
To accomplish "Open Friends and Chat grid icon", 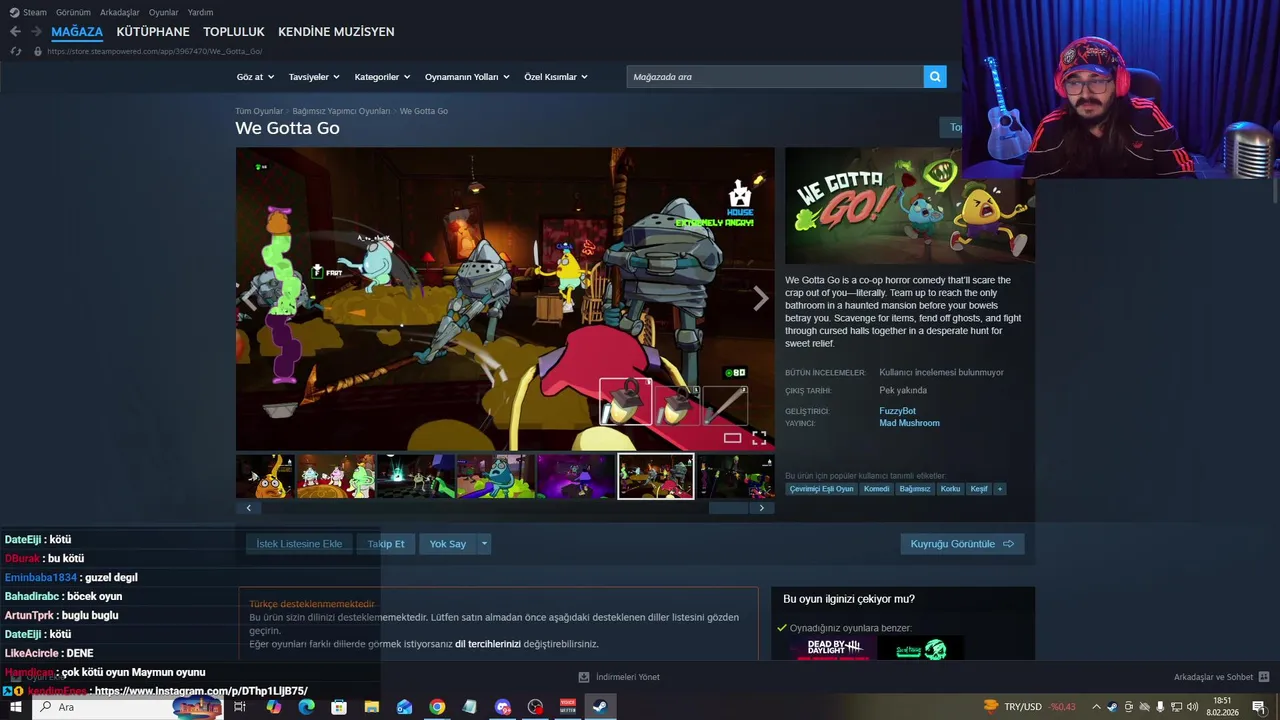I will tap(1263, 677).
